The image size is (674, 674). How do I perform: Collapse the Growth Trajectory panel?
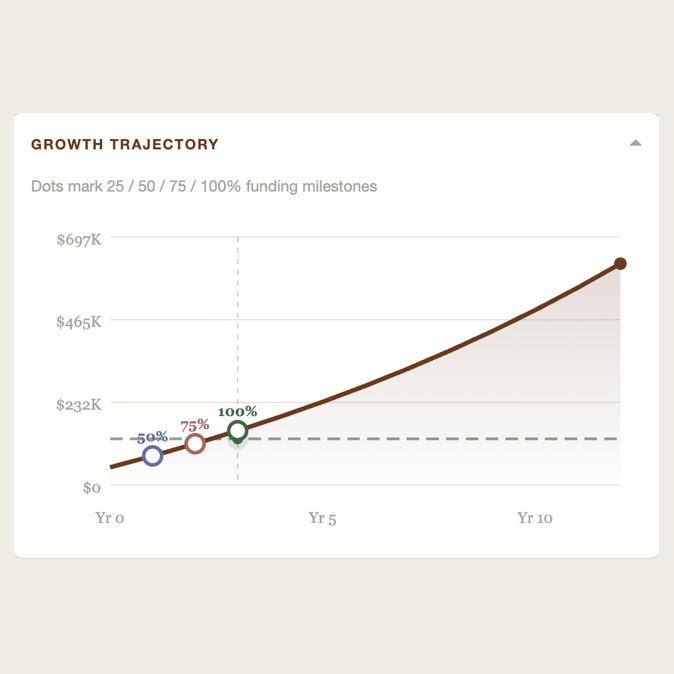click(x=635, y=144)
